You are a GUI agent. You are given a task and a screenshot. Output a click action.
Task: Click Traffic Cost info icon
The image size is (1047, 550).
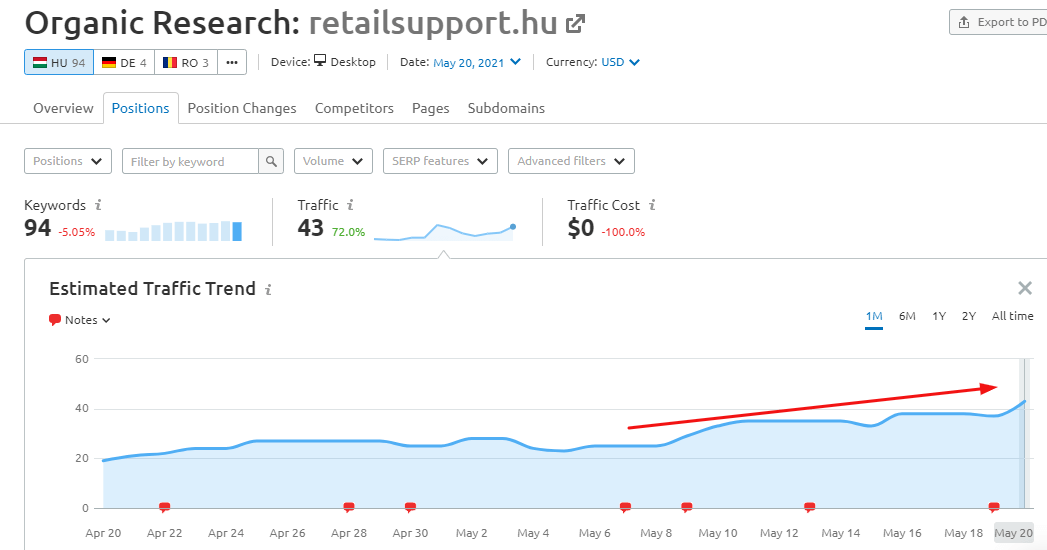[652, 205]
